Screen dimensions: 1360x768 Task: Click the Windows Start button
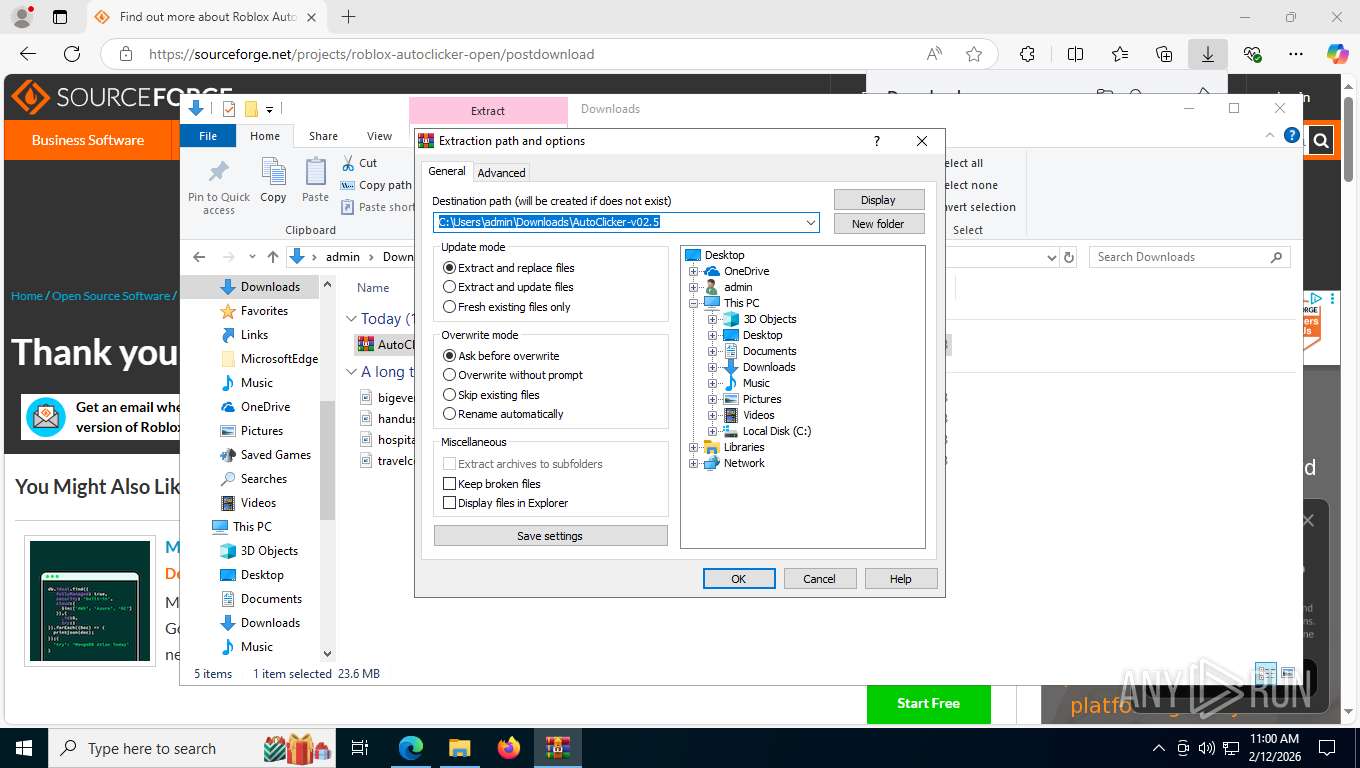click(23, 748)
